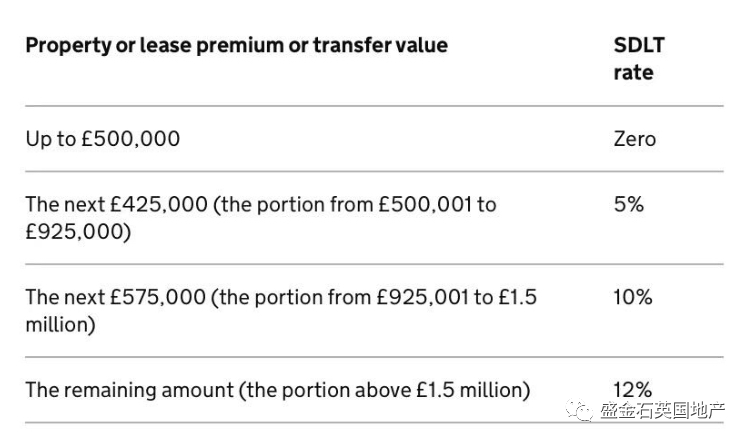
Task: Click the 5% rate cell
Action: [x=629, y=204]
